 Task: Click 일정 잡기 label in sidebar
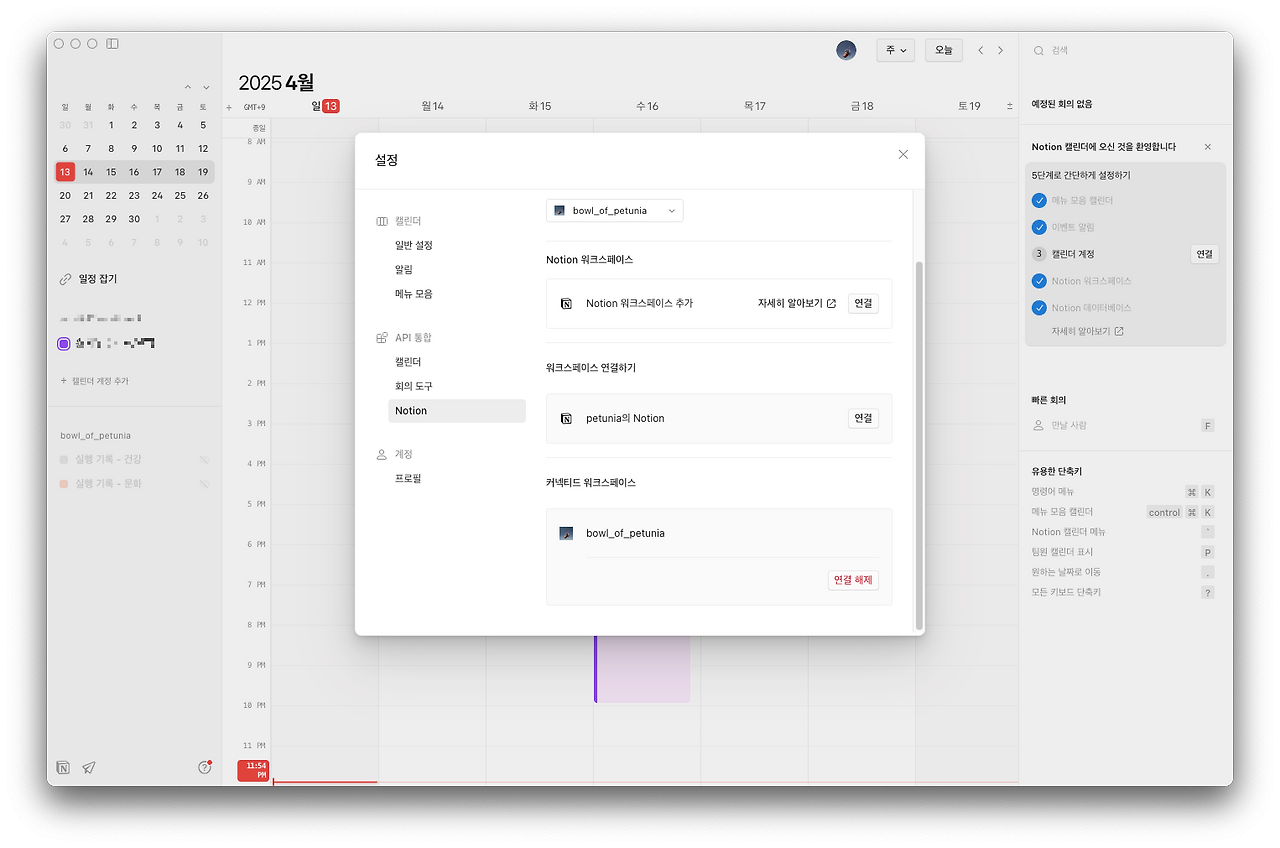[98, 279]
